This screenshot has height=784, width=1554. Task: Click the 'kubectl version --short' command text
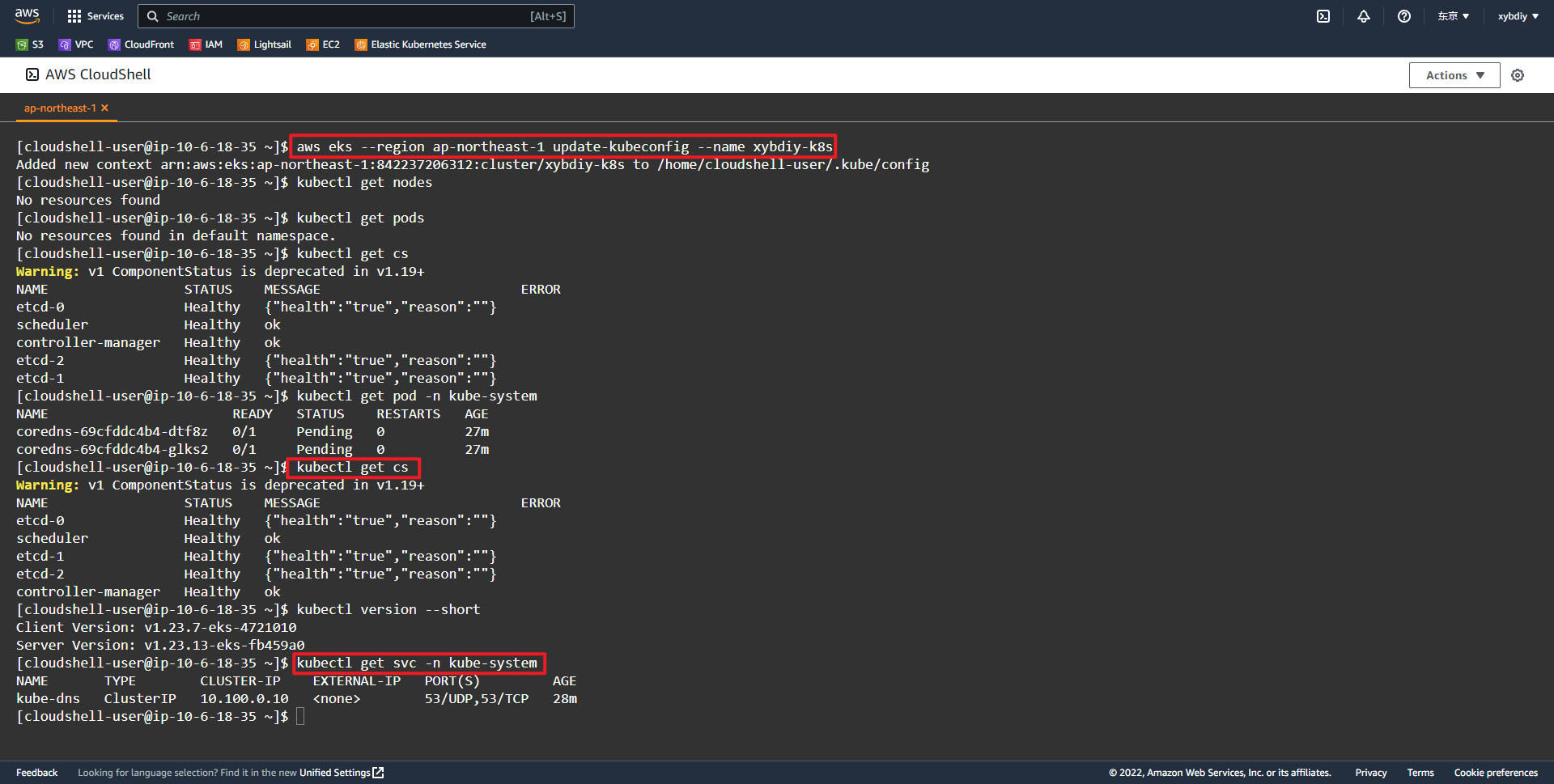(388, 609)
